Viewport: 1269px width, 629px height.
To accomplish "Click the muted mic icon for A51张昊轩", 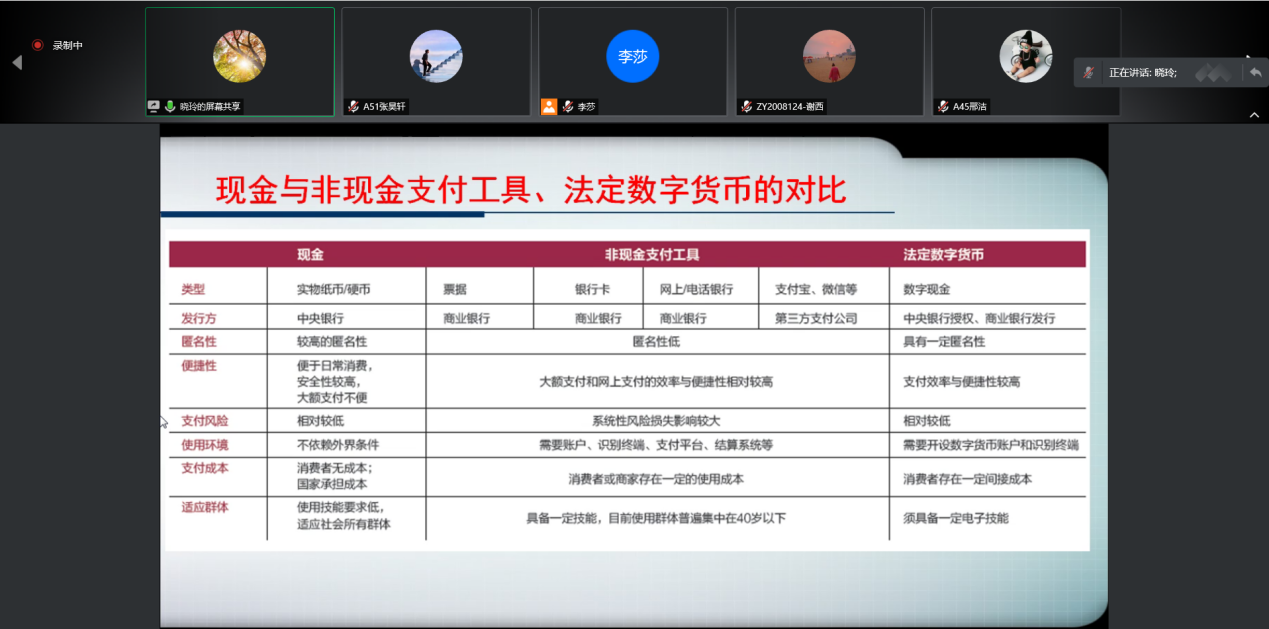I will pos(353,106).
